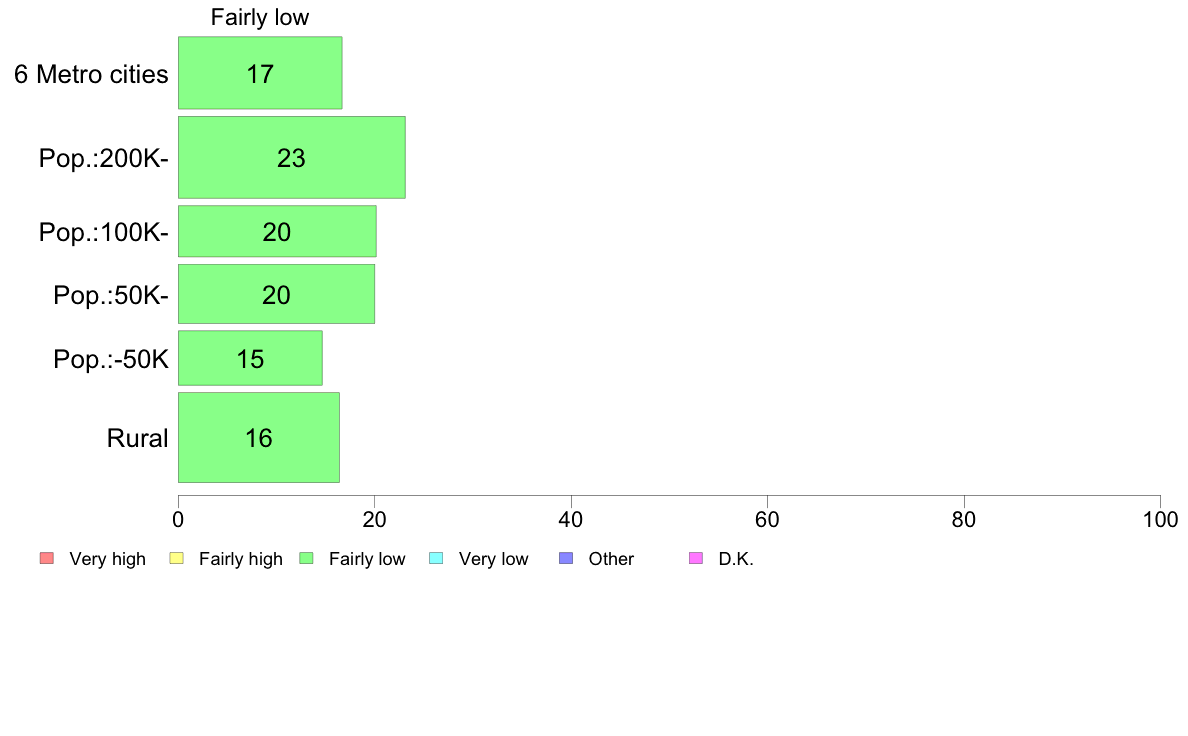1188x736 pixels.
Task: Click the 6 Metro cities axis label
Action: click(91, 74)
